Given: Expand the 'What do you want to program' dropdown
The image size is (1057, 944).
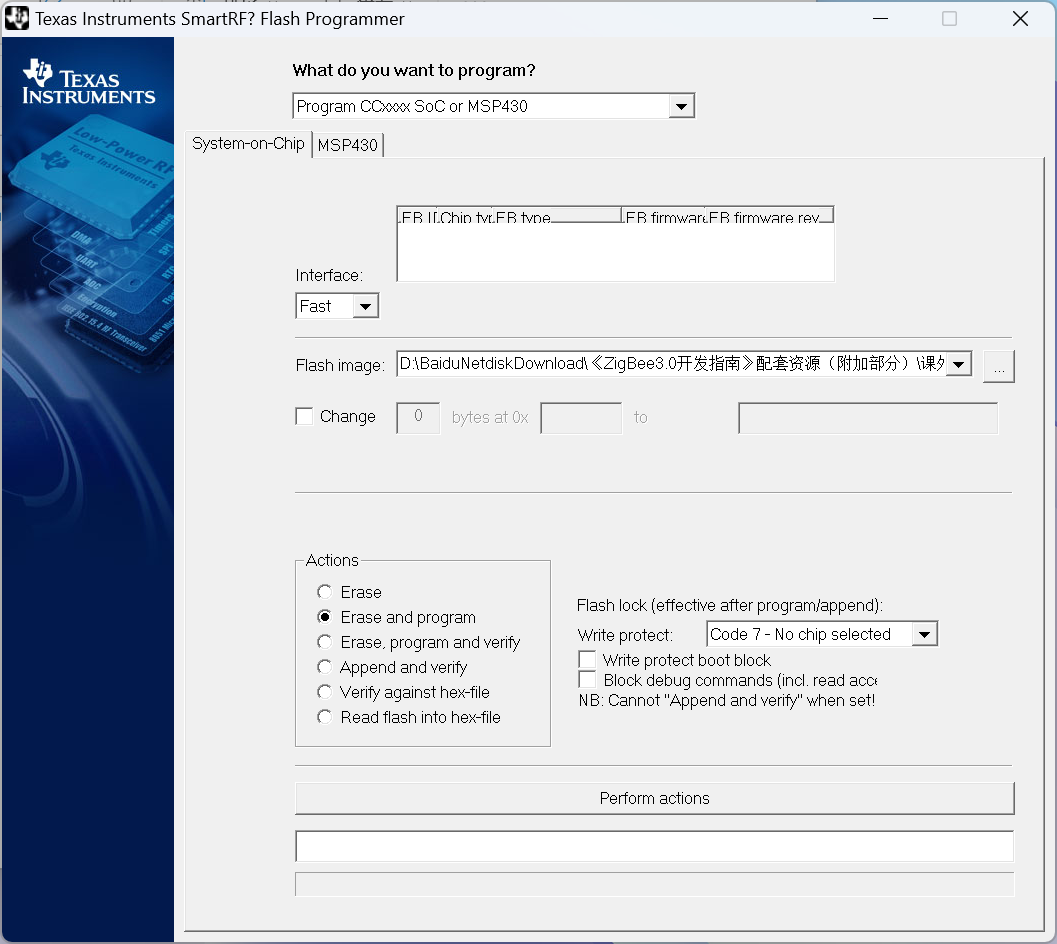Looking at the screenshot, I should point(681,106).
